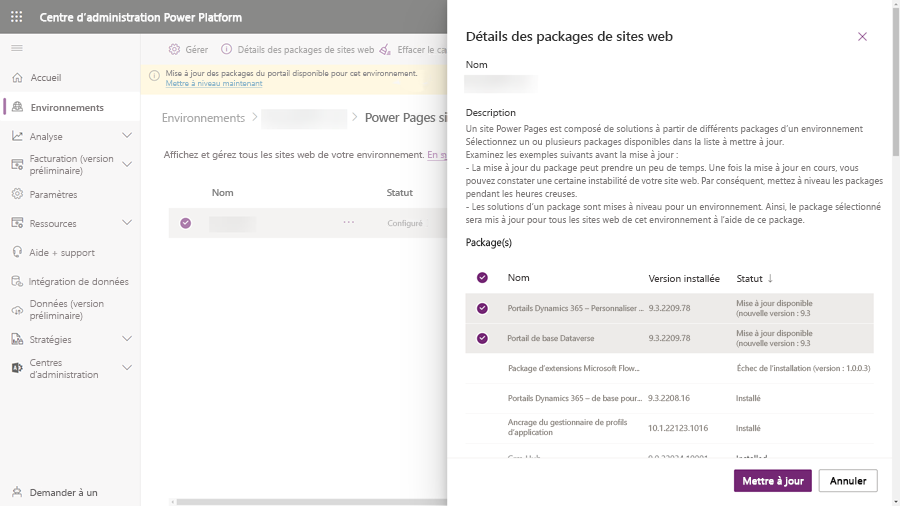Screen dimensions: 900x506
Task: Collapse the navigation hamburger menu
Action: (x=17, y=48)
